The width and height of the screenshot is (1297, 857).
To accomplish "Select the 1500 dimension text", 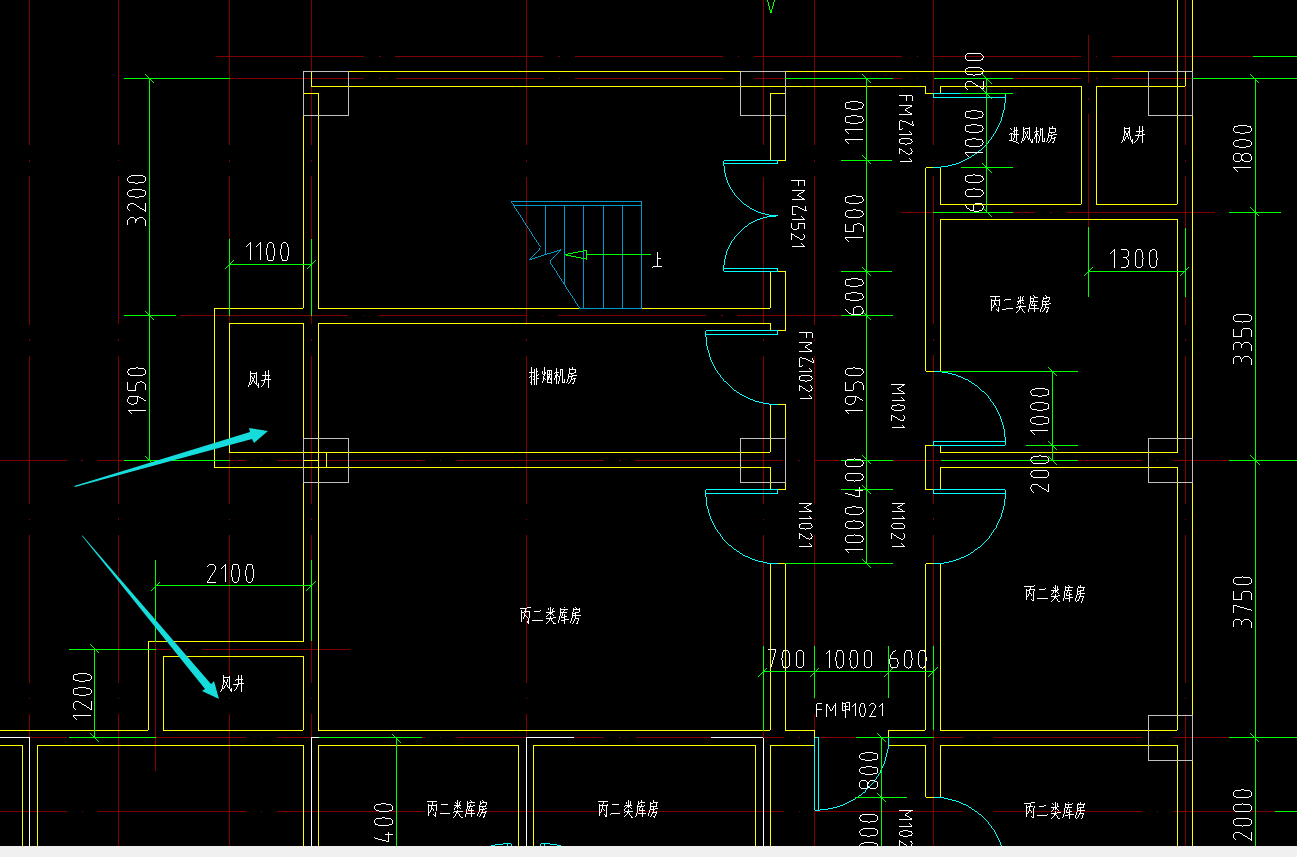I will tap(854, 218).
